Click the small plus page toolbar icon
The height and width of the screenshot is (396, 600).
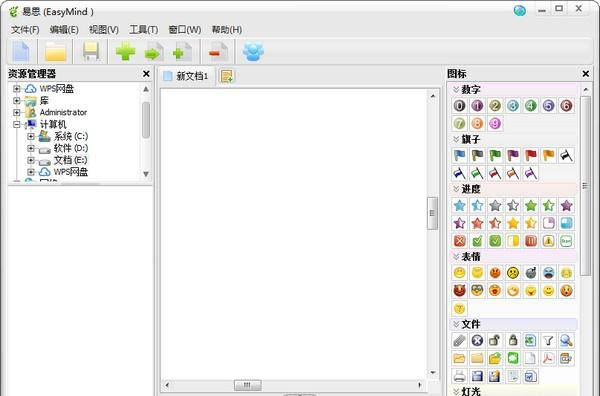(x=183, y=52)
